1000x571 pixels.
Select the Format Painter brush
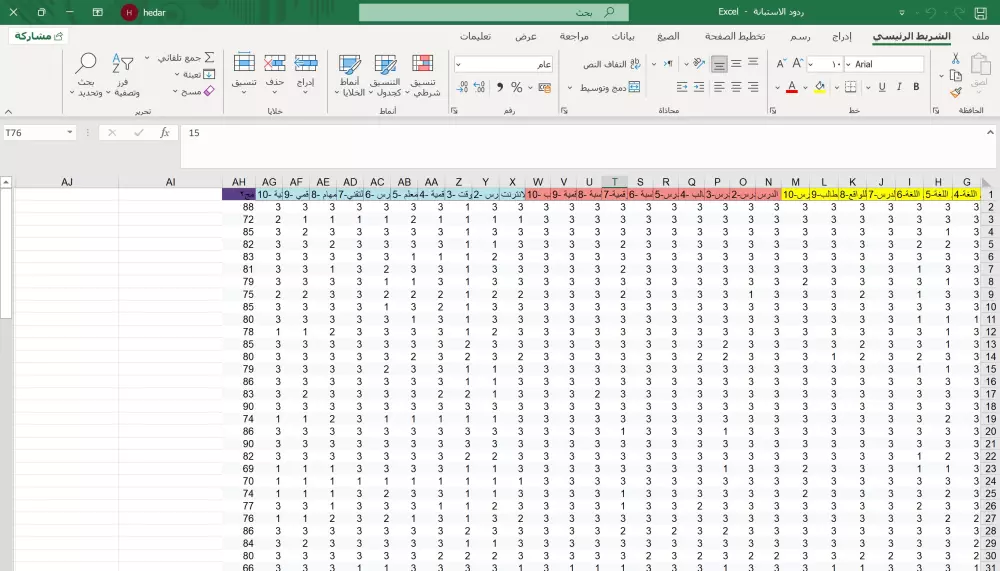(955, 93)
